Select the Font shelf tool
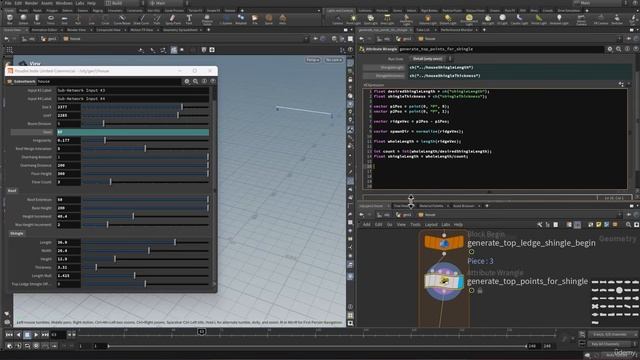640x360 pixels. click(x=189, y=19)
